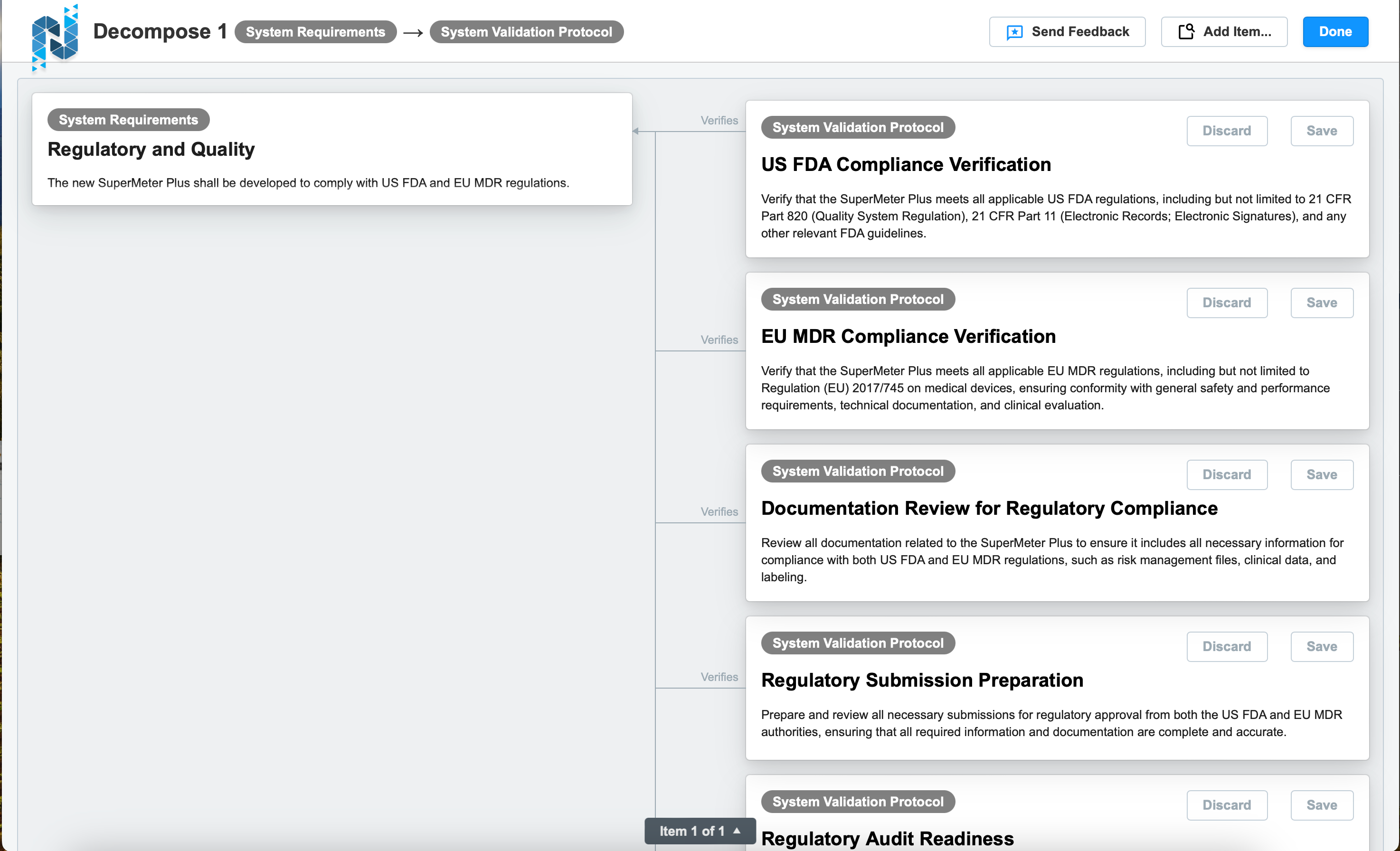
Task: Discard the Regulatory Audit Readiness item
Action: [1226, 805]
